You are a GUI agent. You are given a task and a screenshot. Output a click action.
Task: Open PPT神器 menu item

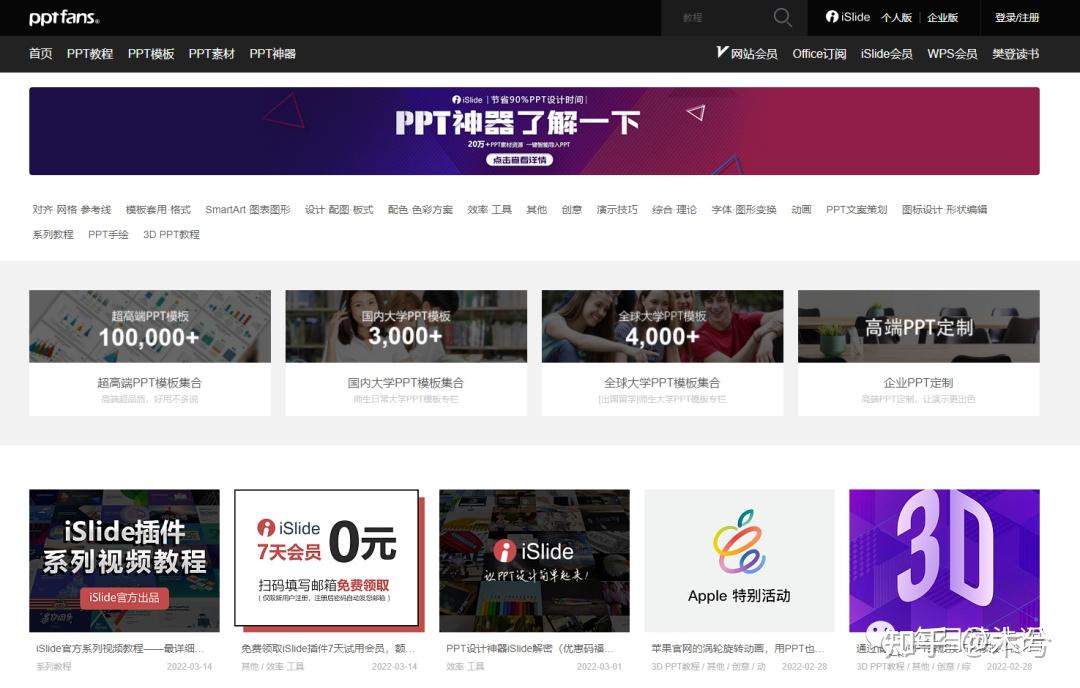tap(273, 54)
